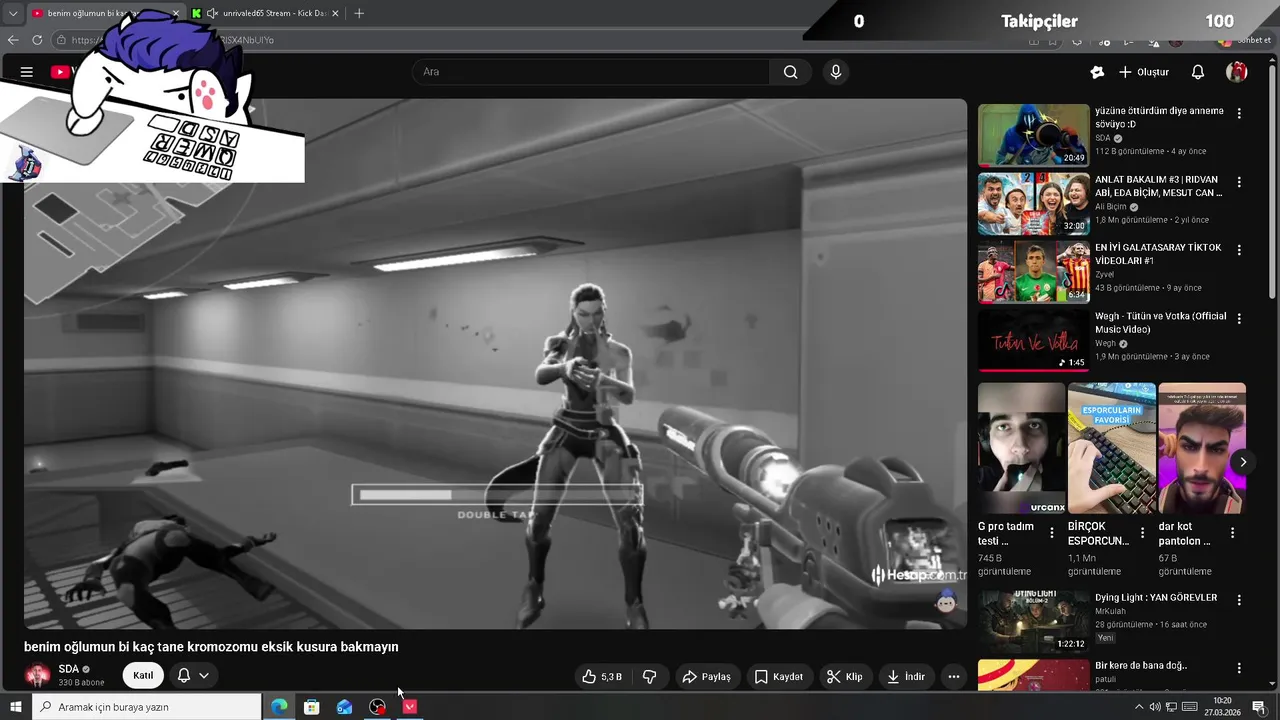Open options for Dying Light video
This screenshot has width=1280, height=720.
1239,600
